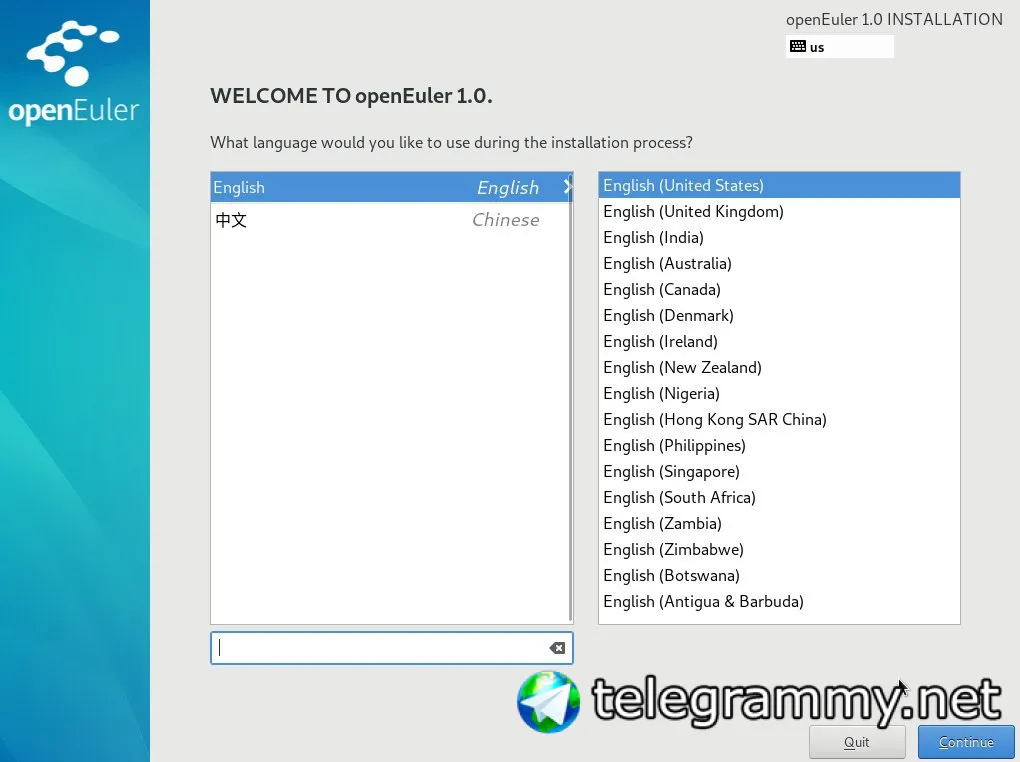
Task: Choose English (New Zealand) locale
Action: (779, 368)
